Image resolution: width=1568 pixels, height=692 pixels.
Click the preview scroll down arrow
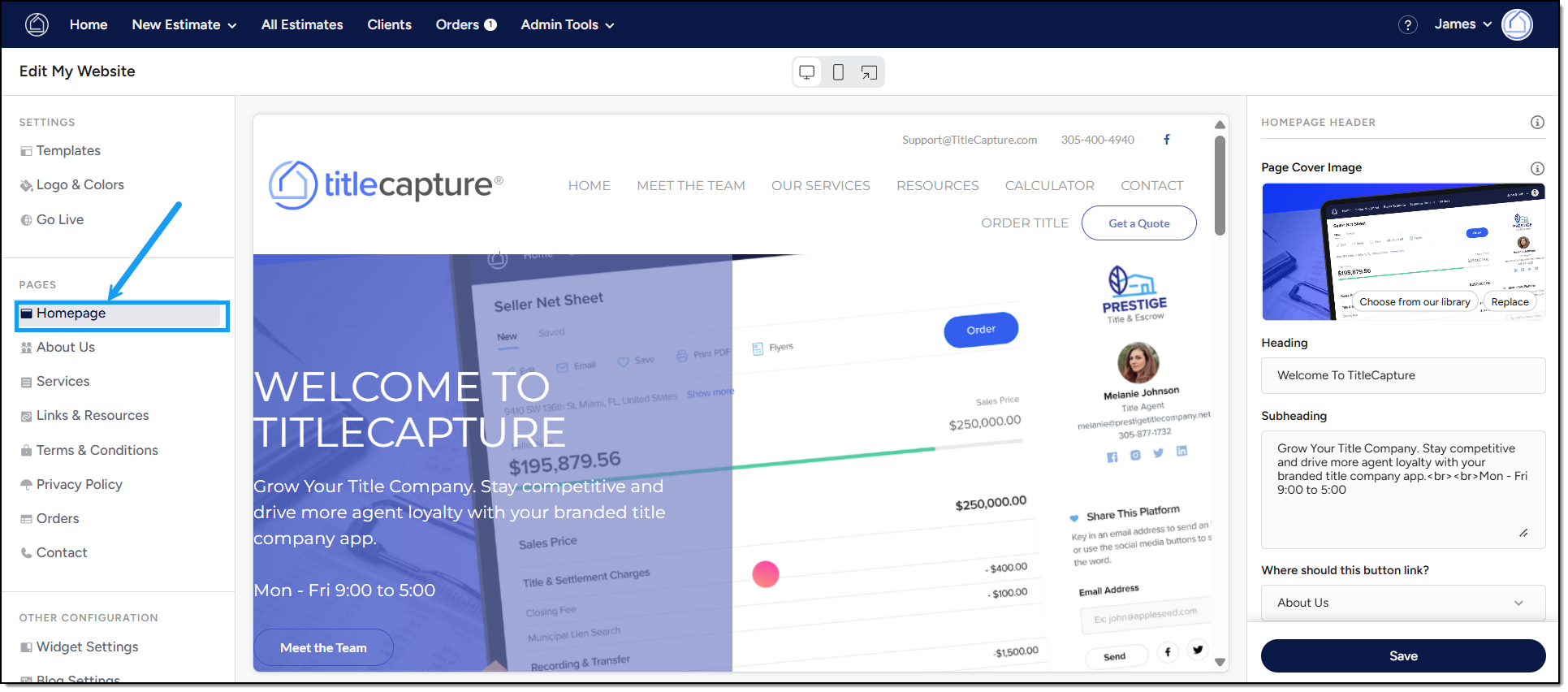pyautogui.click(x=1219, y=662)
